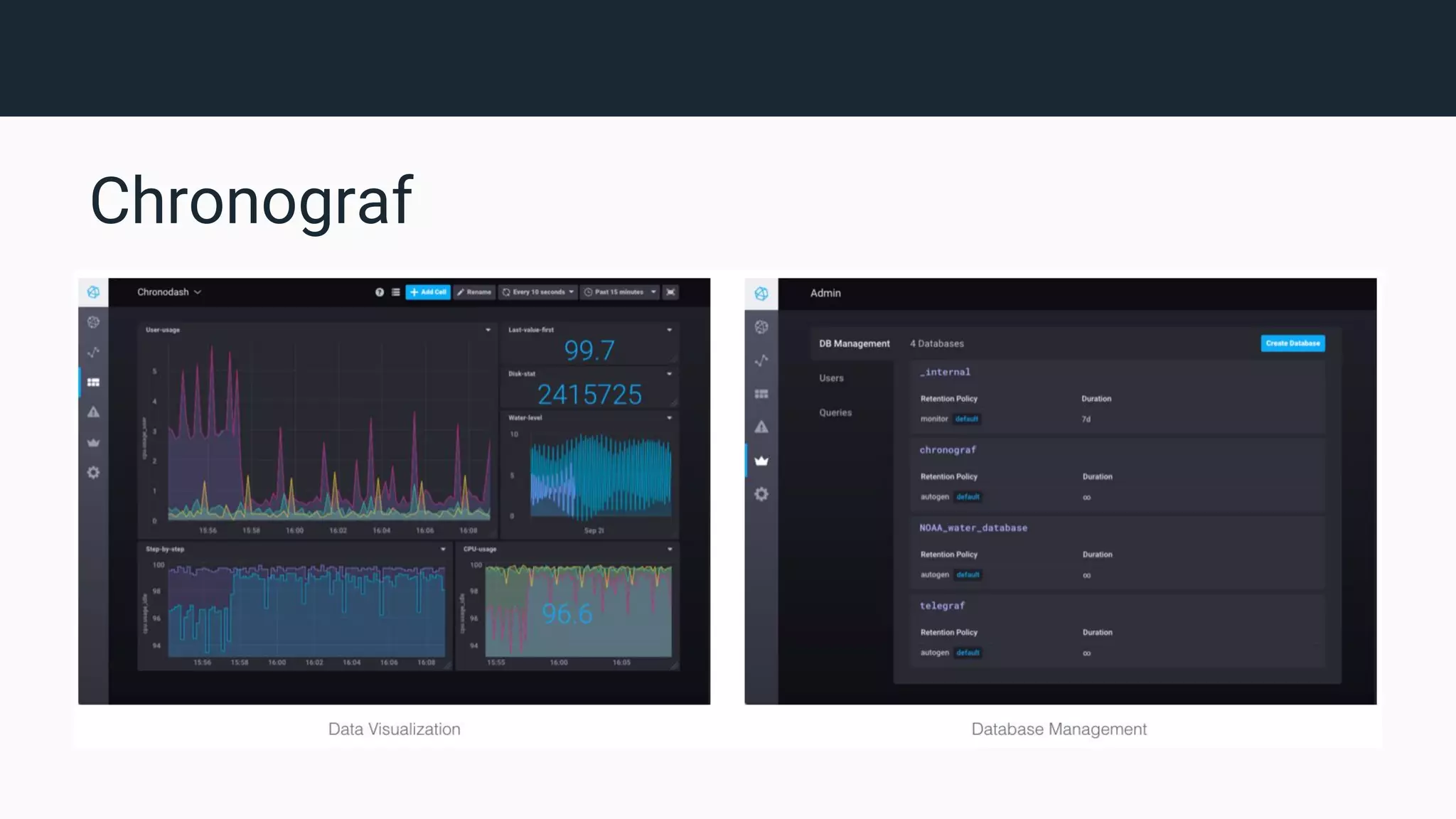The height and width of the screenshot is (819, 1456).
Task: Click the _internal database name
Action: pos(945,372)
